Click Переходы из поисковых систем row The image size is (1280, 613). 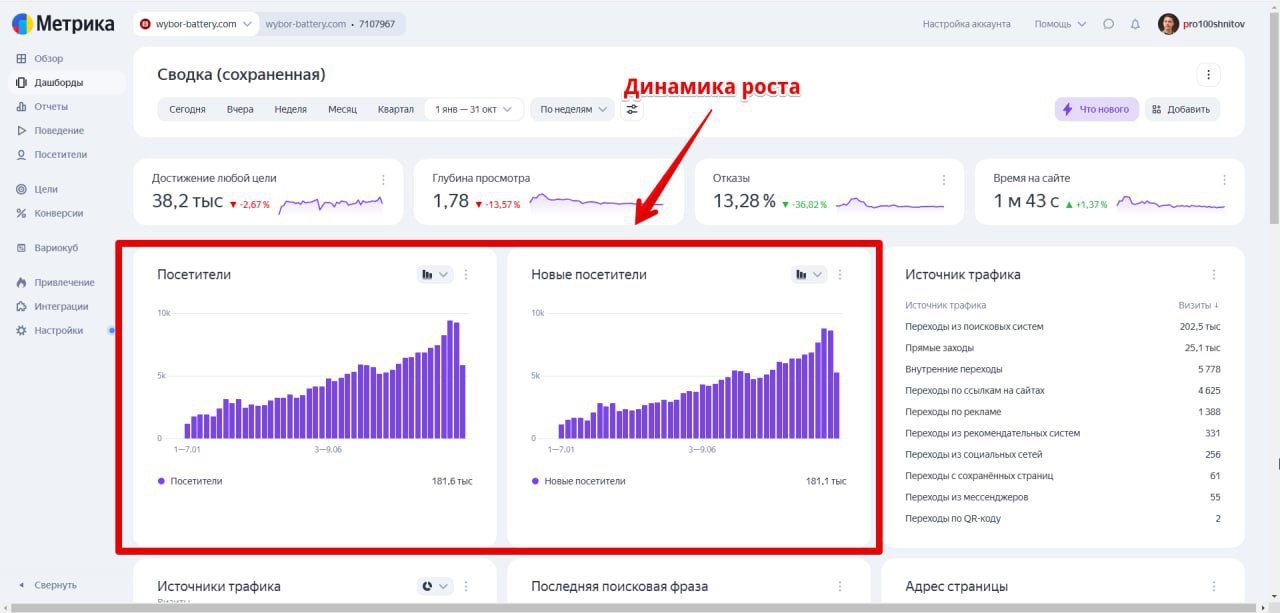click(x=1062, y=326)
